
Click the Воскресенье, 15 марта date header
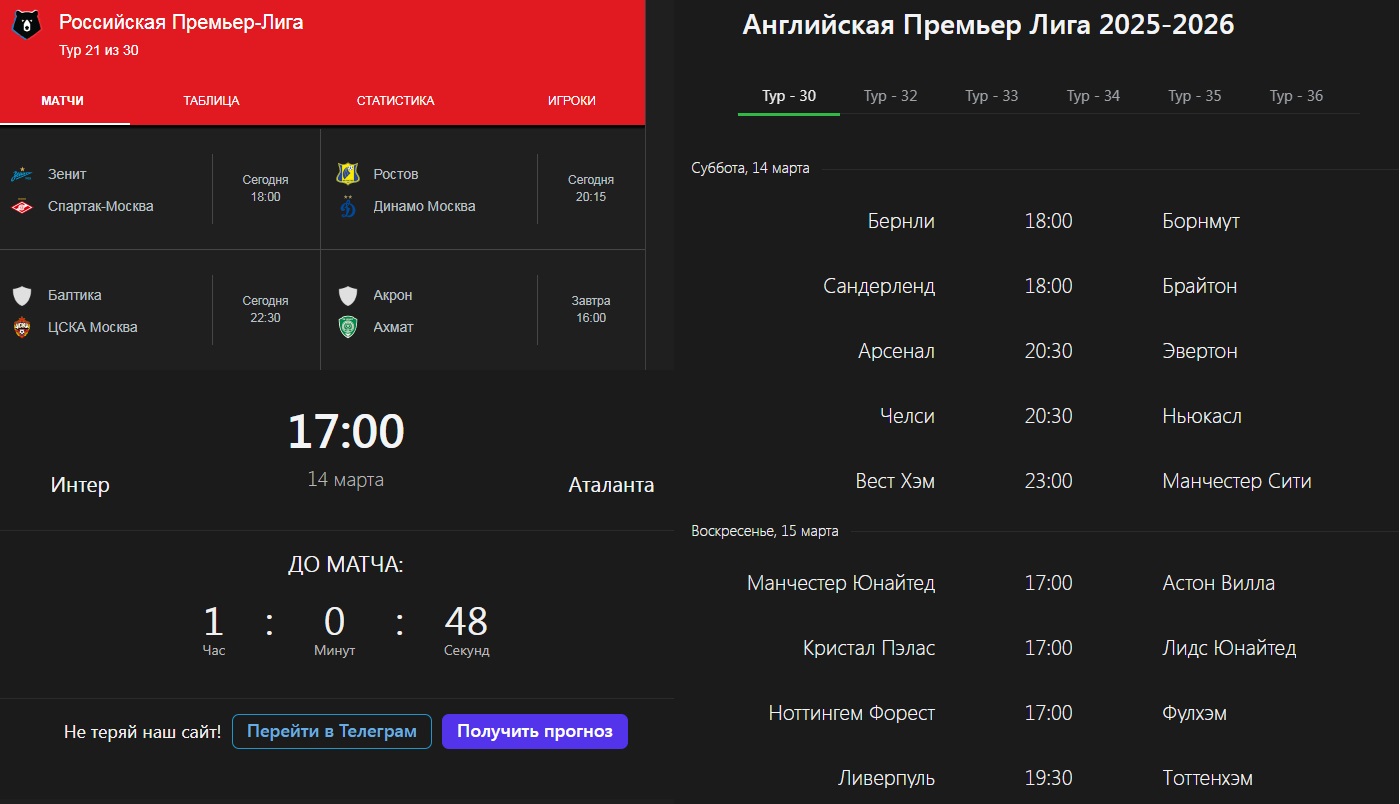coord(765,531)
